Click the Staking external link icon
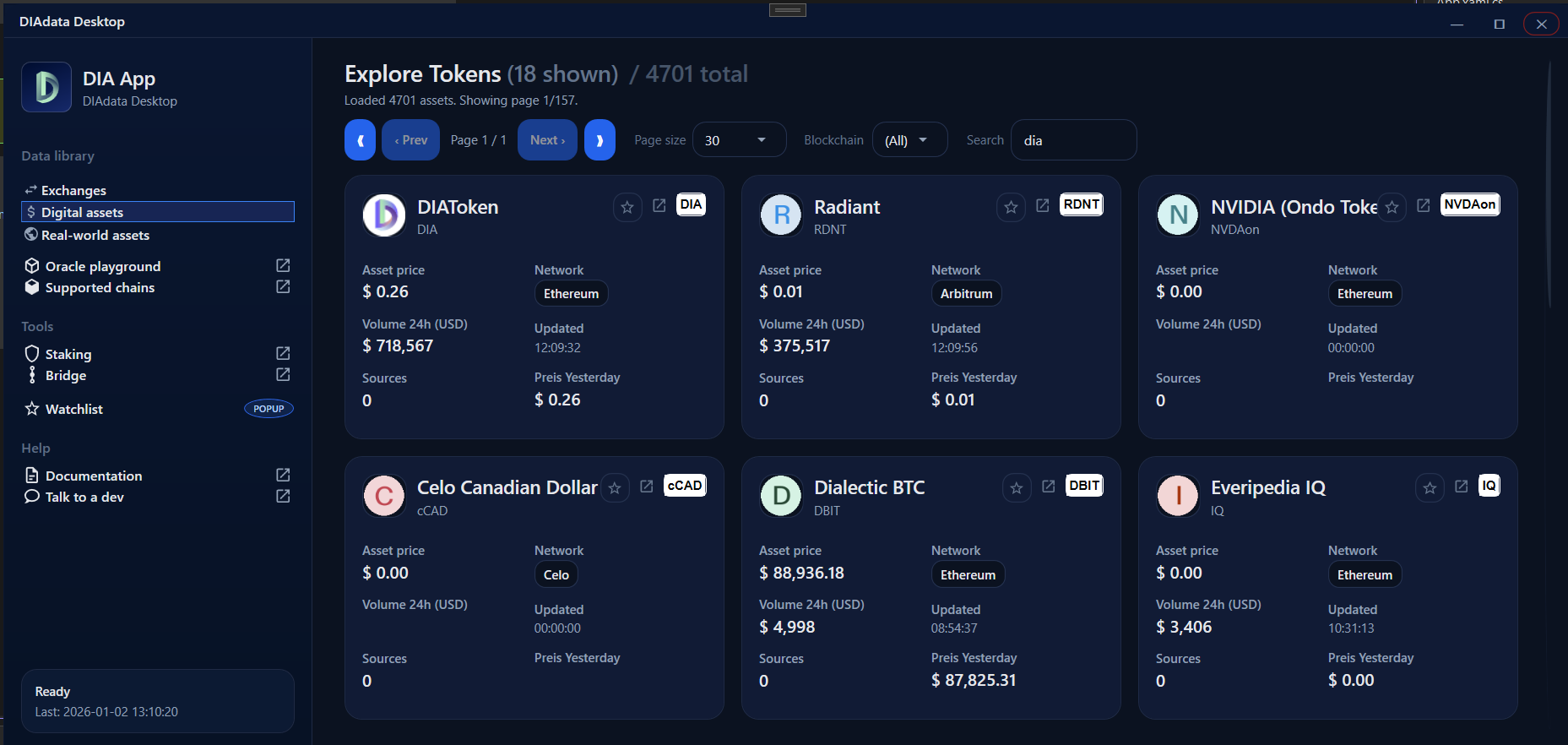Screen dimensions: 1568x745 [x=283, y=353]
